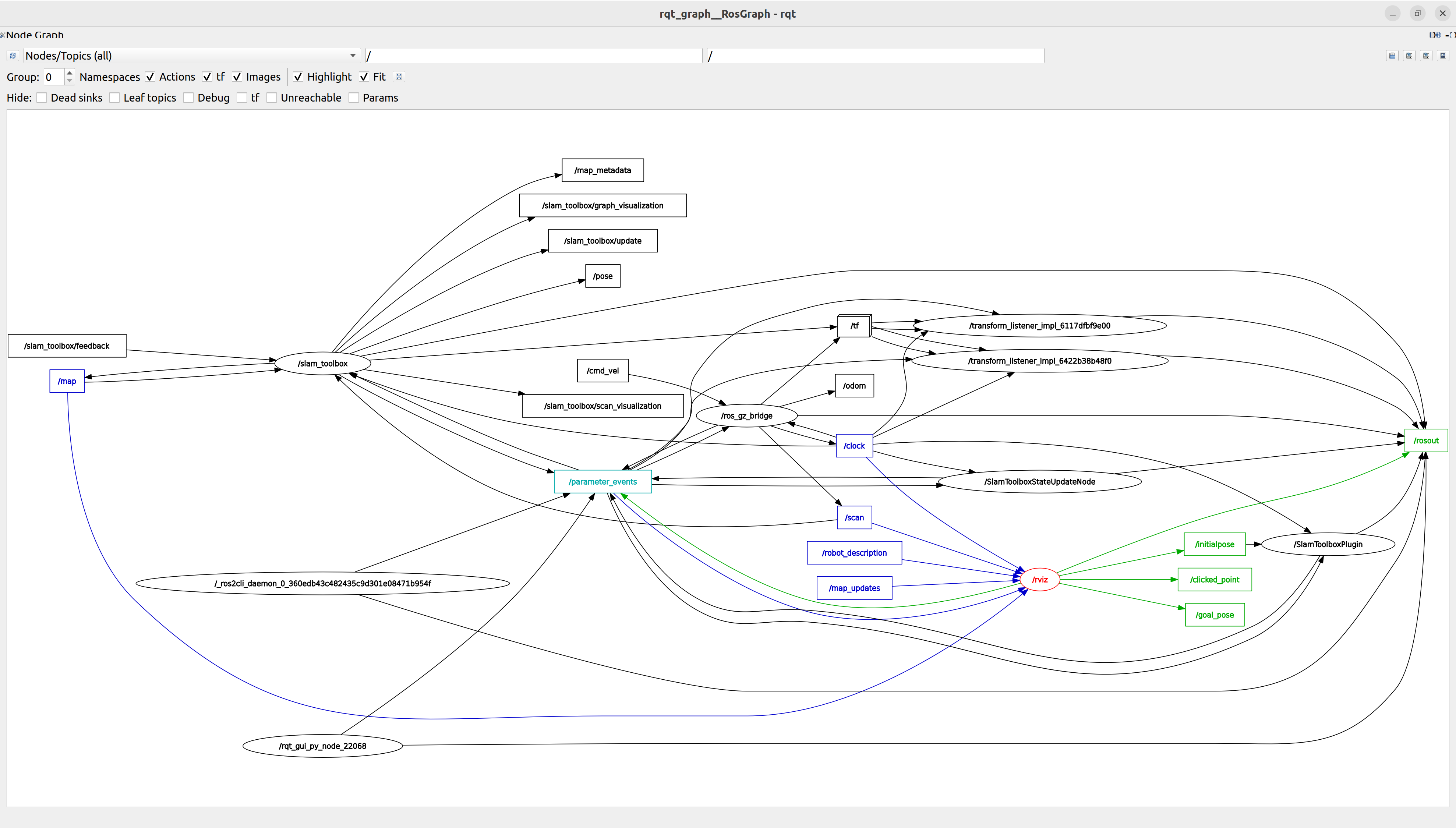1456x828 pixels.
Task: Enable Hide Dead sinks
Action: pos(42,98)
